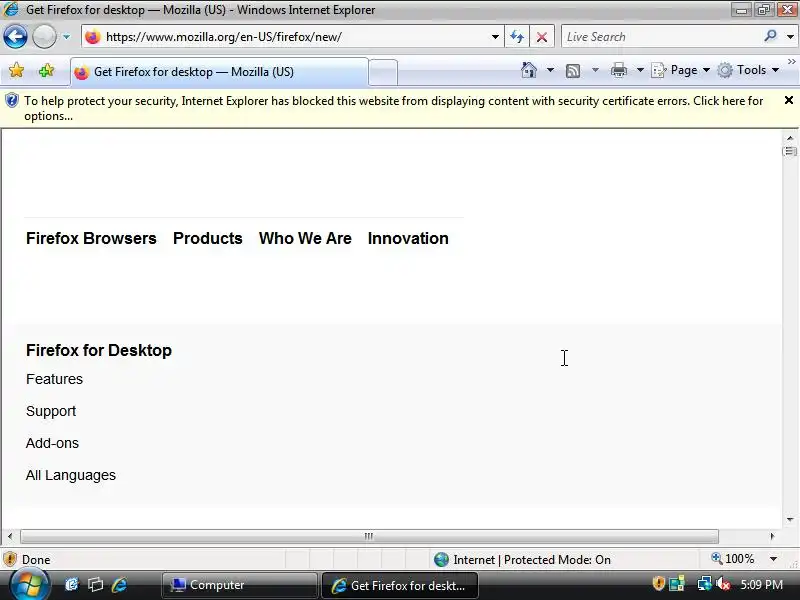This screenshot has width=800, height=600.
Task: Click the 100% zoom level button
Action: click(733, 559)
